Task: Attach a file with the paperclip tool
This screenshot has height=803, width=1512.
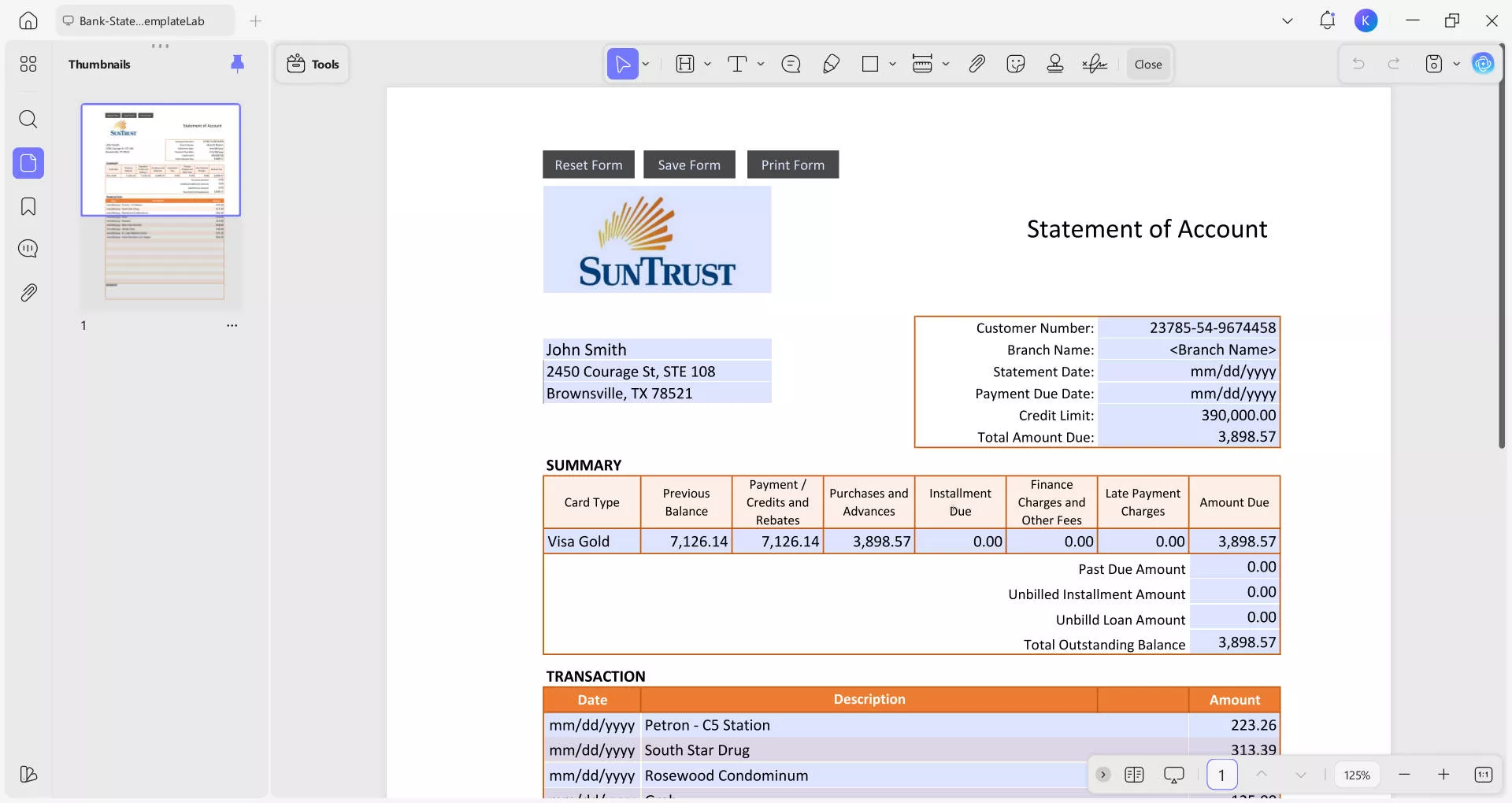Action: pyautogui.click(x=976, y=64)
